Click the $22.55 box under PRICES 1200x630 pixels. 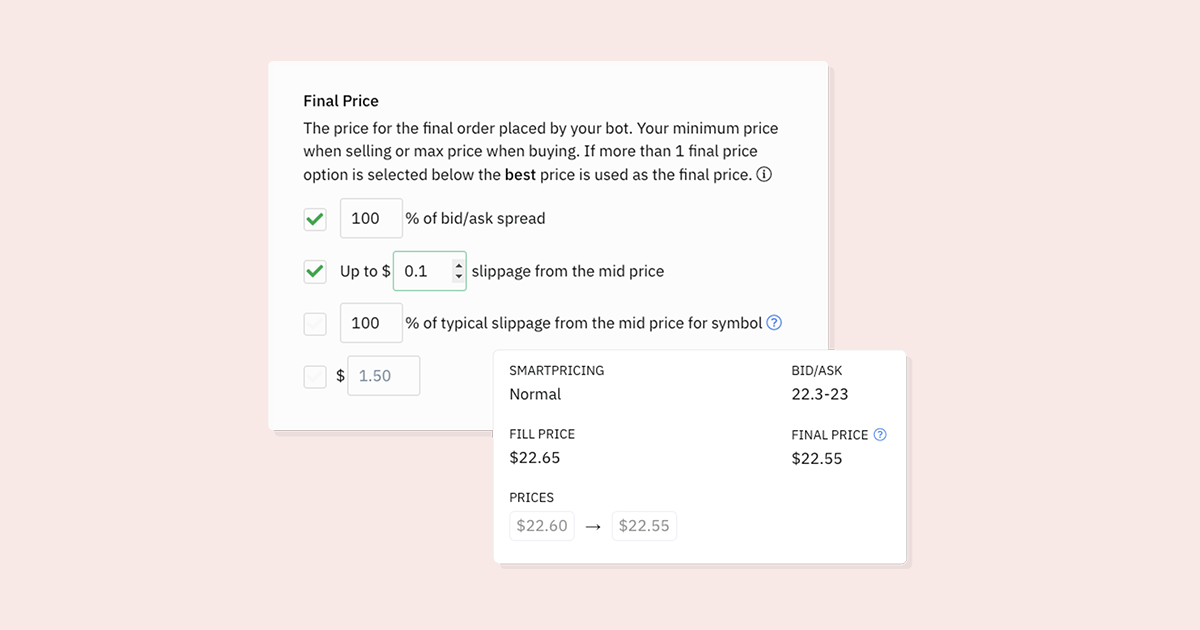point(644,526)
